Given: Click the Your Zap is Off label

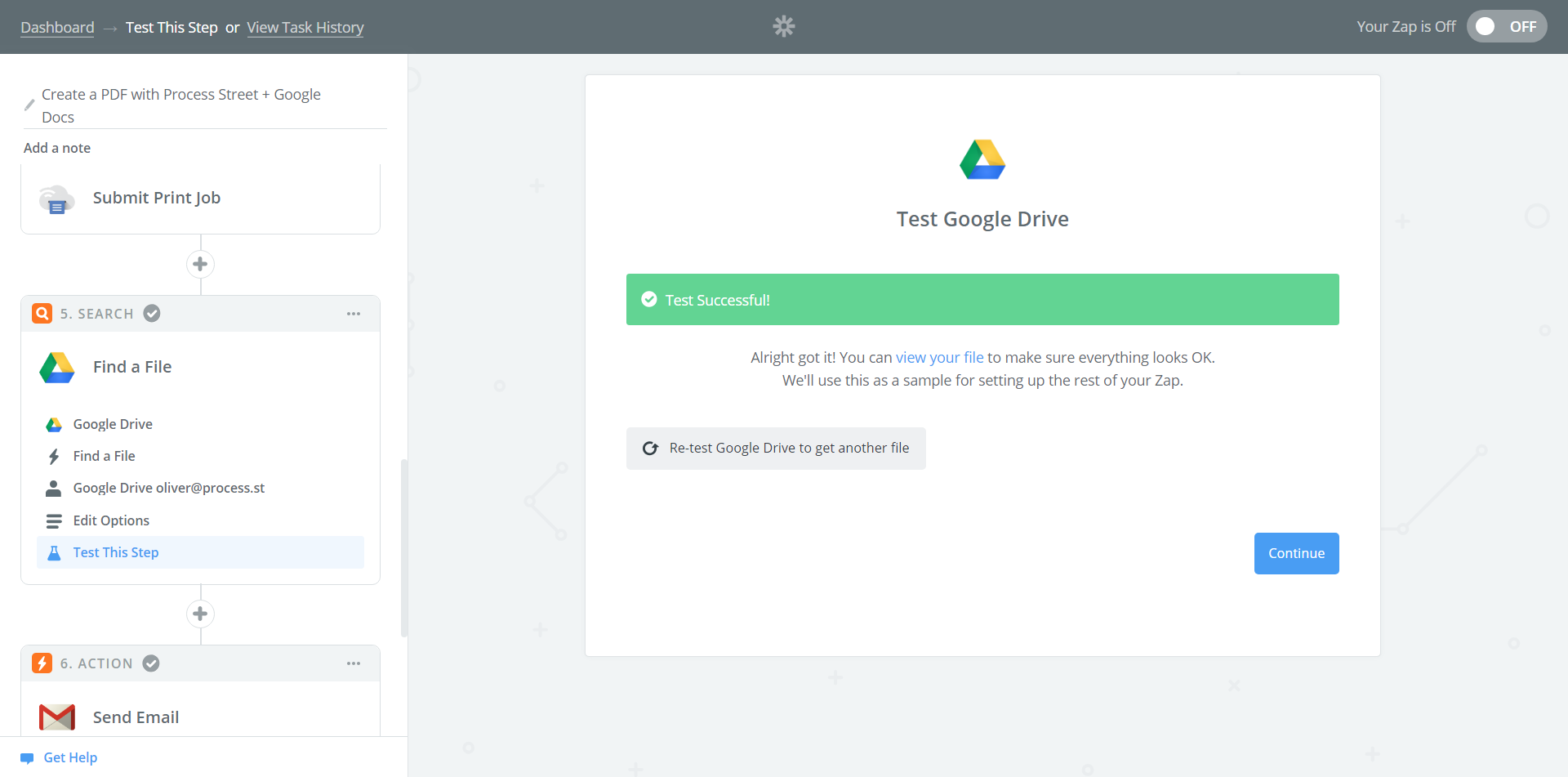Looking at the screenshot, I should (x=1406, y=27).
